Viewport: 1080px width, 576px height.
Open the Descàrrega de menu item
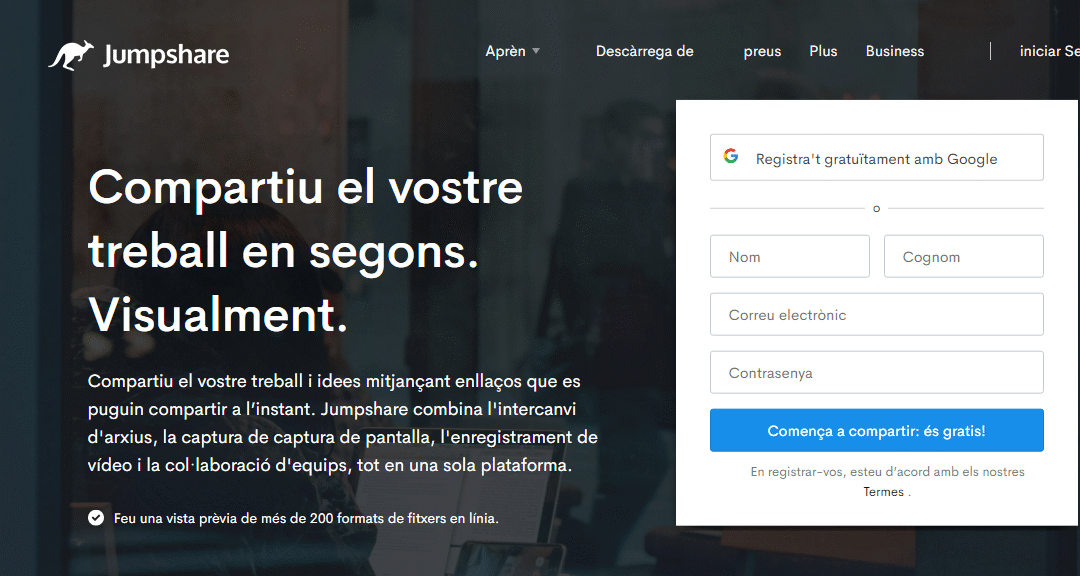(645, 51)
